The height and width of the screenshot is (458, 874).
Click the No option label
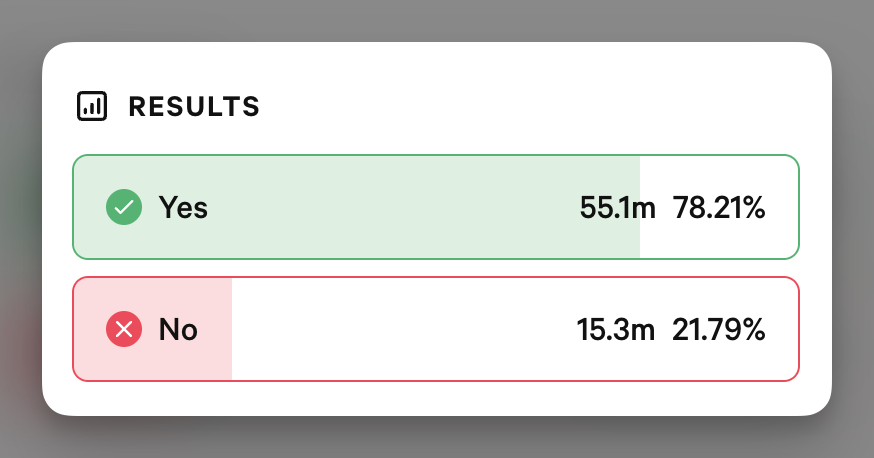(x=178, y=329)
